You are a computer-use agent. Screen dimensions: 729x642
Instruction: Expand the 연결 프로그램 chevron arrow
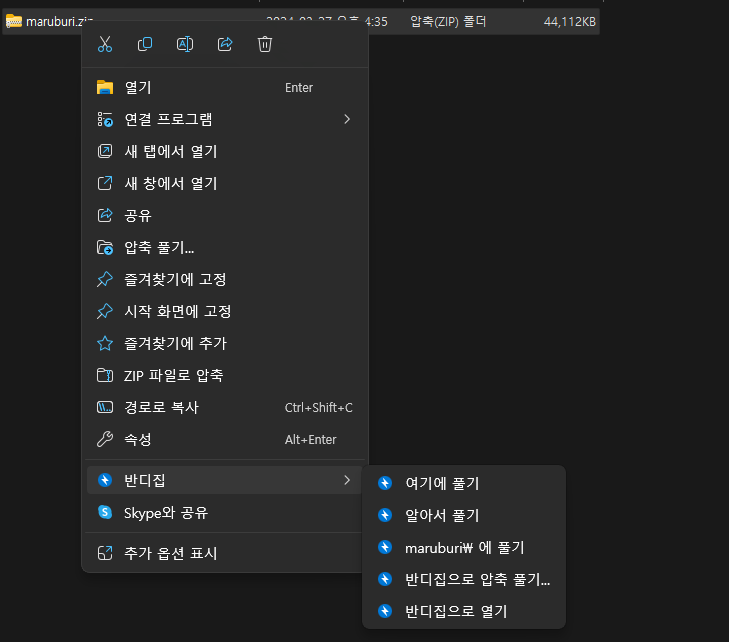point(347,119)
